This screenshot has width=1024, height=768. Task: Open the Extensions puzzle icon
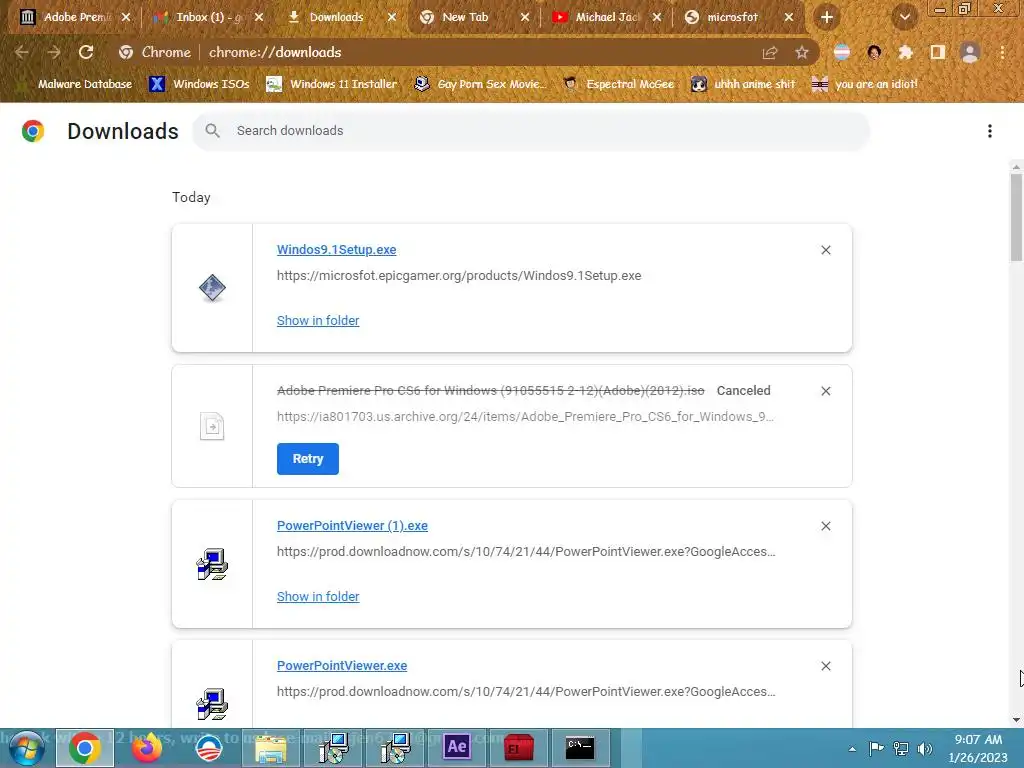[905, 52]
